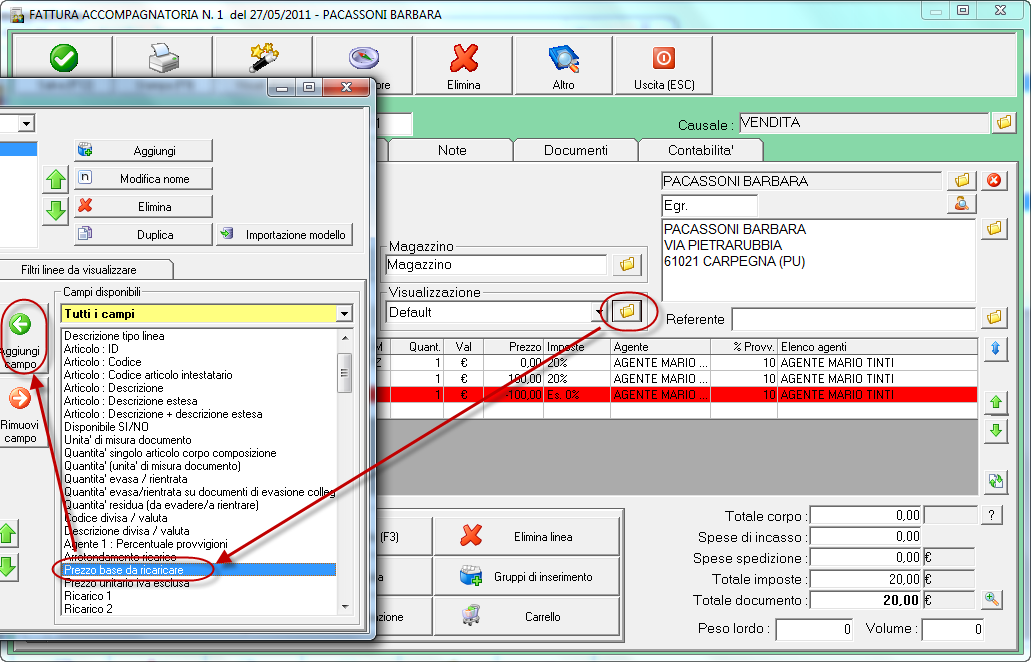1031x662 pixels.
Task: Open folder icon next to Magazzino field
Action: [627, 264]
